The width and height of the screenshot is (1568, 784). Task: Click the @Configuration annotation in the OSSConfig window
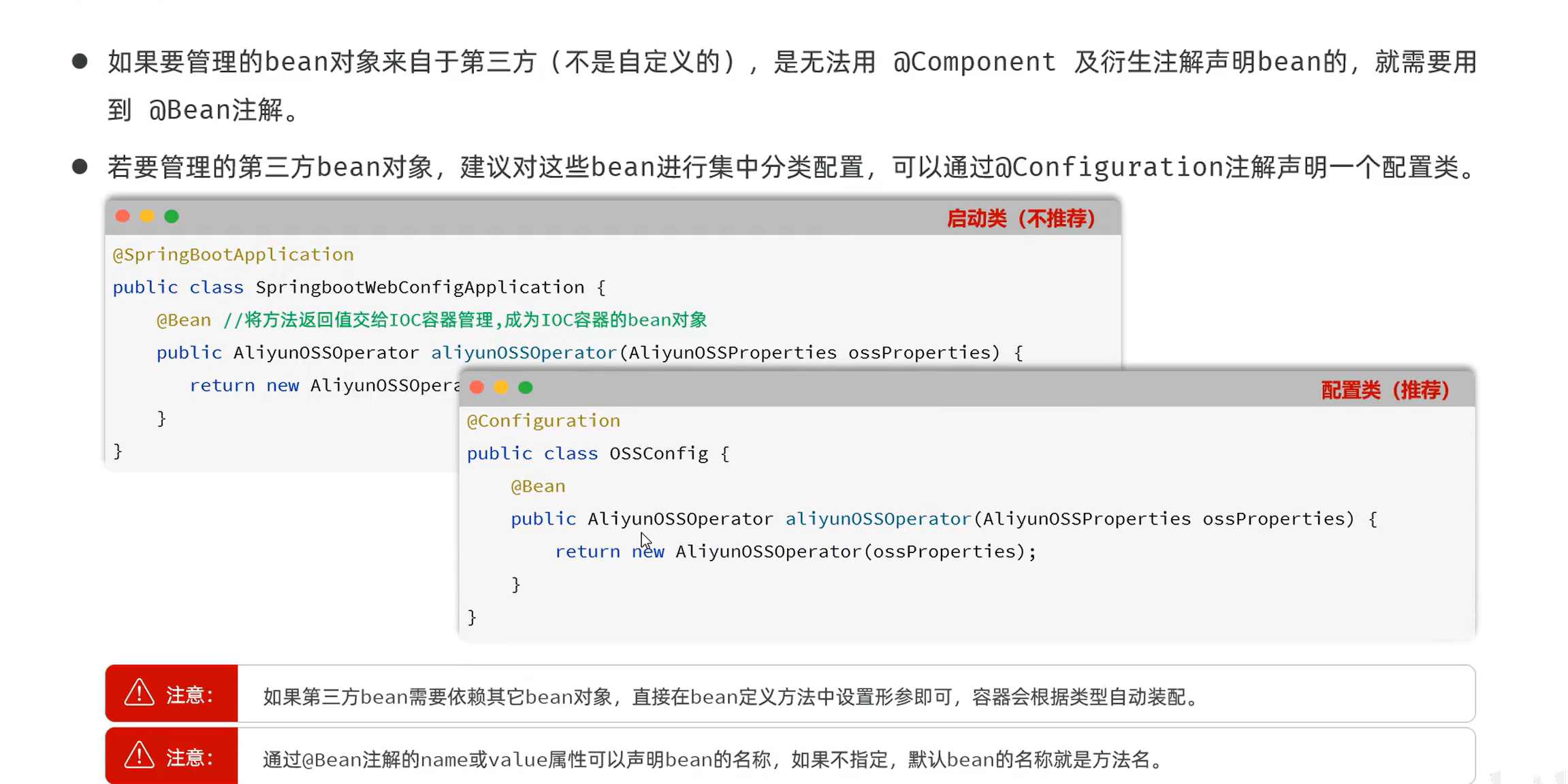click(x=543, y=421)
